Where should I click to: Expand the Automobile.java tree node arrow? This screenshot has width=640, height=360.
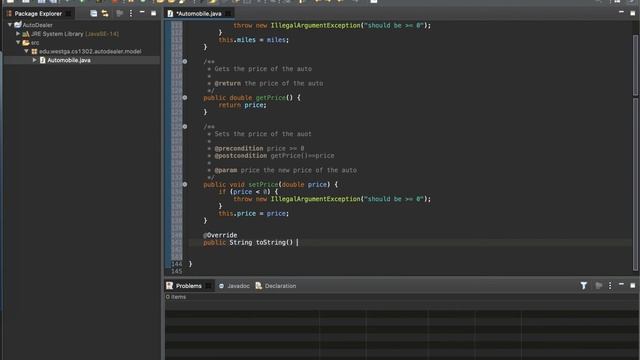click(35, 60)
